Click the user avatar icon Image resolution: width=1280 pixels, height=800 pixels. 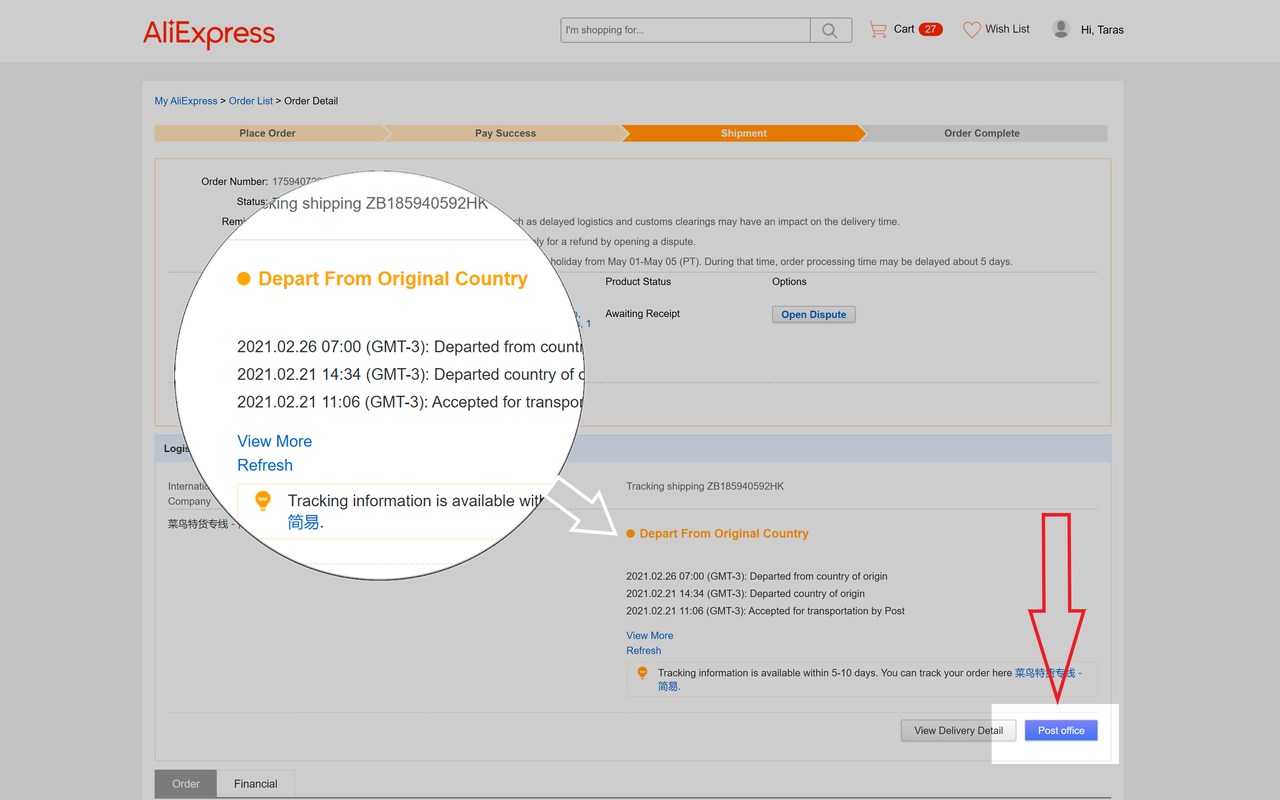point(1061,29)
